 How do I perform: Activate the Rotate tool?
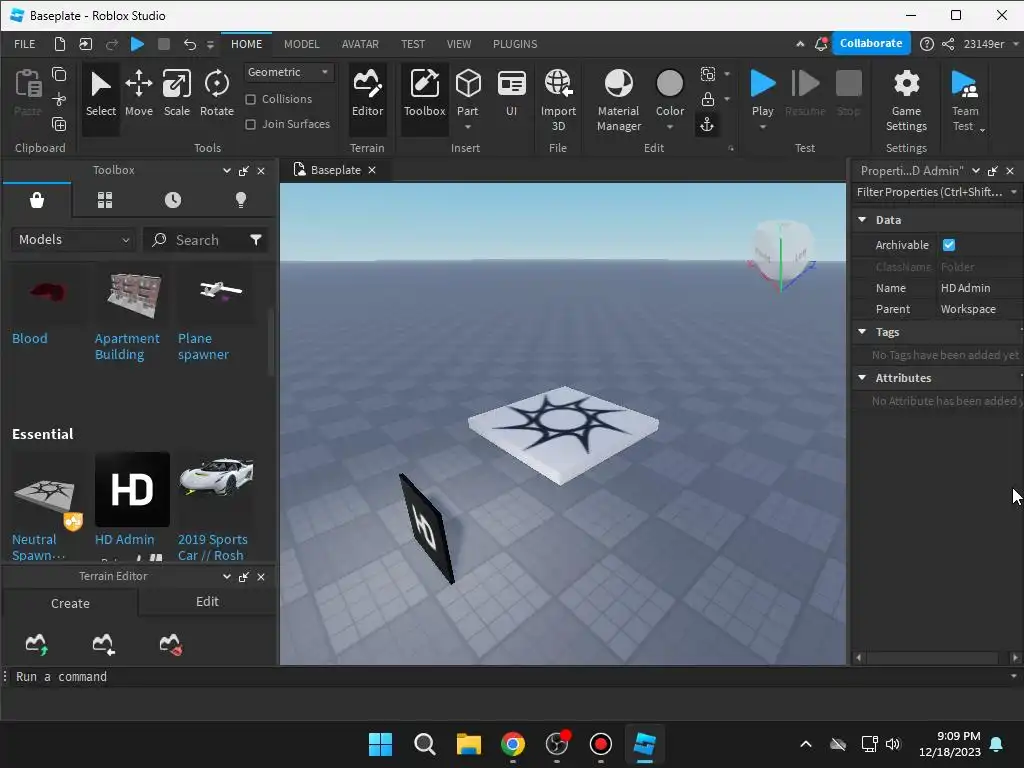pyautogui.click(x=217, y=94)
